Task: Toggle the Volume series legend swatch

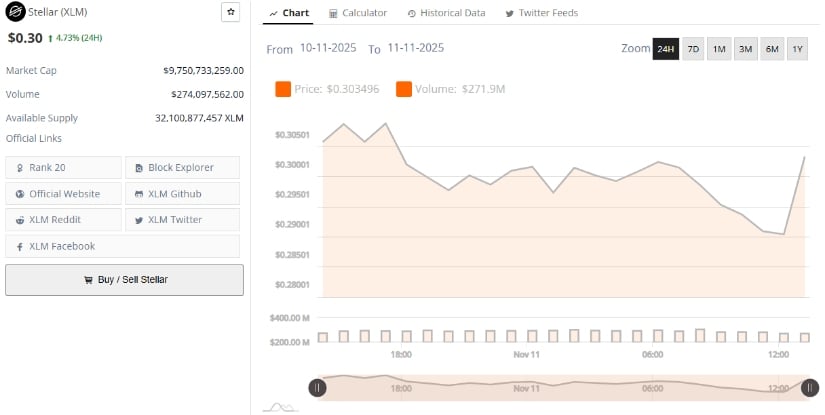Action: [404, 89]
